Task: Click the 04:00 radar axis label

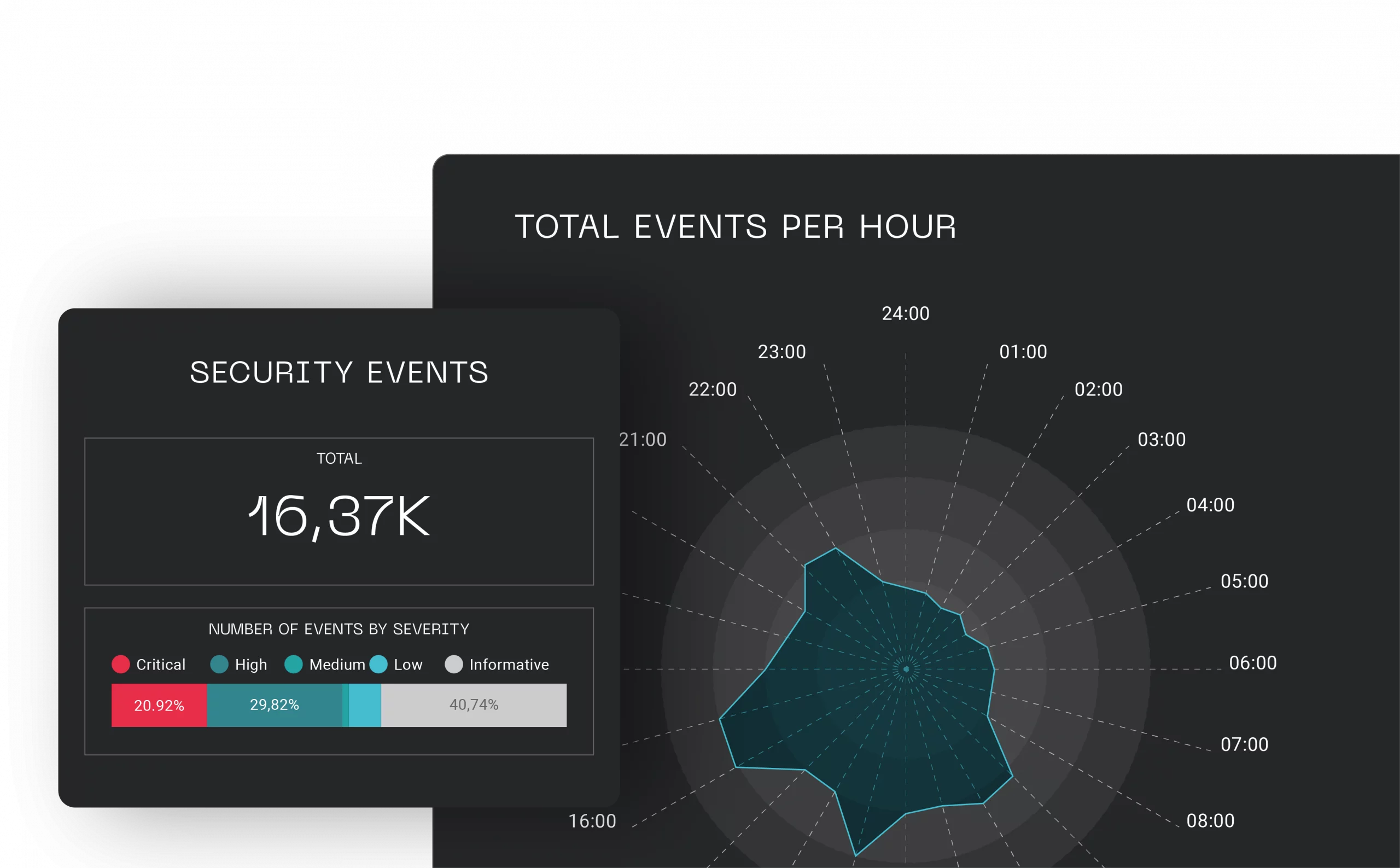Action: point(1211,505)
